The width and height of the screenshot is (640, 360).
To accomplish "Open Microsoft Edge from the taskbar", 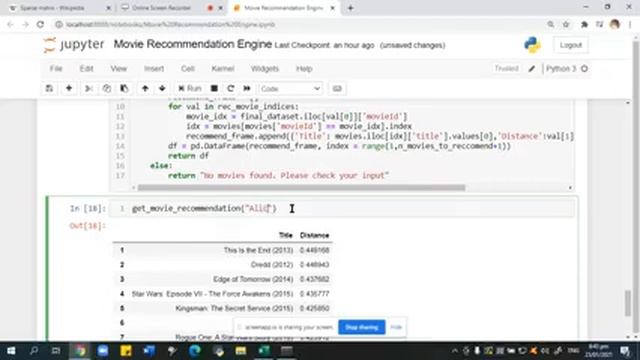I will tap(195, 351).
